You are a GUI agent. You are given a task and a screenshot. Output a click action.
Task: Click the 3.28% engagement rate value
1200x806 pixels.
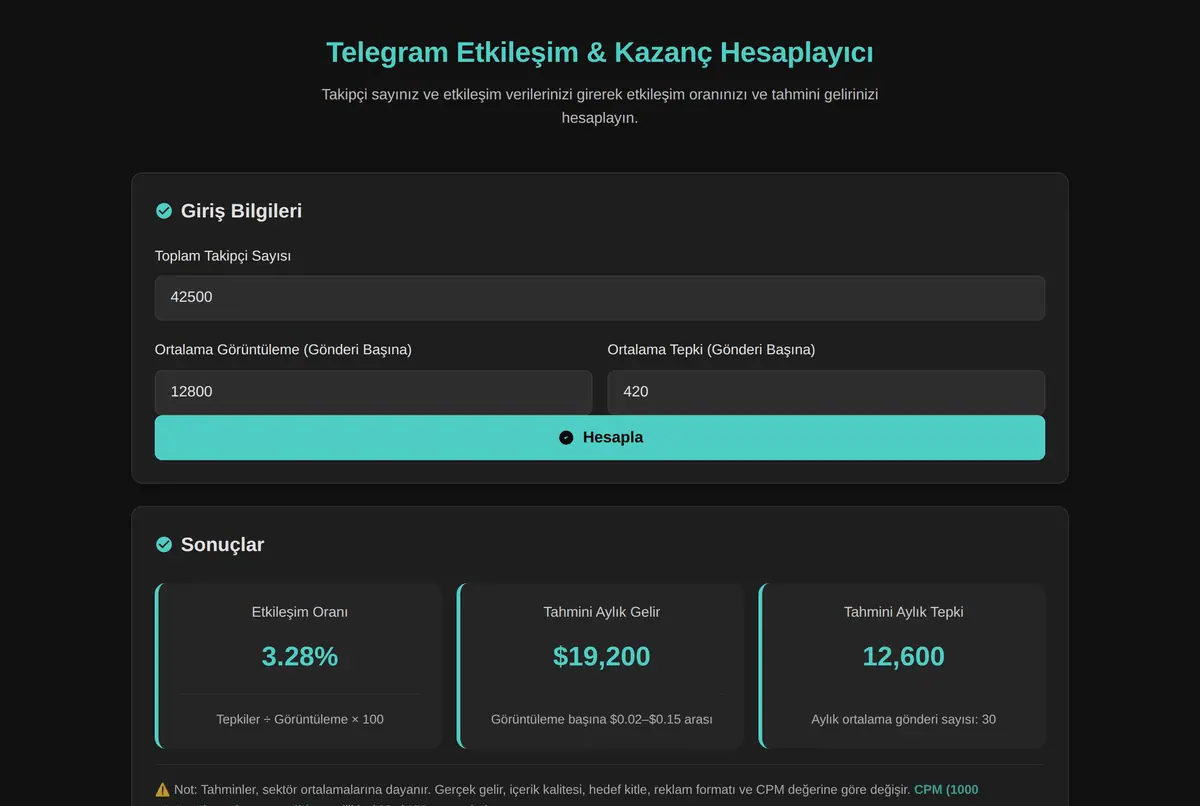300,657
